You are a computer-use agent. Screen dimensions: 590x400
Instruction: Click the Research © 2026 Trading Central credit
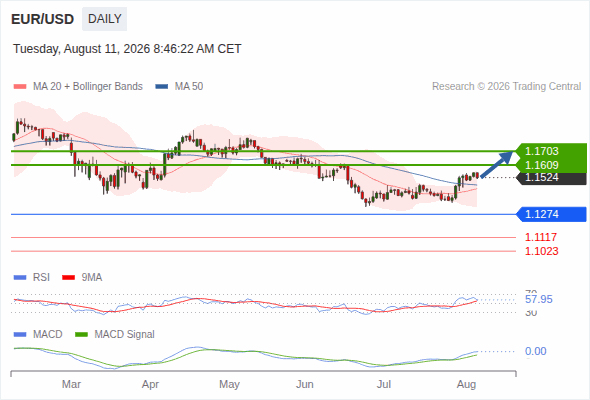506,87
